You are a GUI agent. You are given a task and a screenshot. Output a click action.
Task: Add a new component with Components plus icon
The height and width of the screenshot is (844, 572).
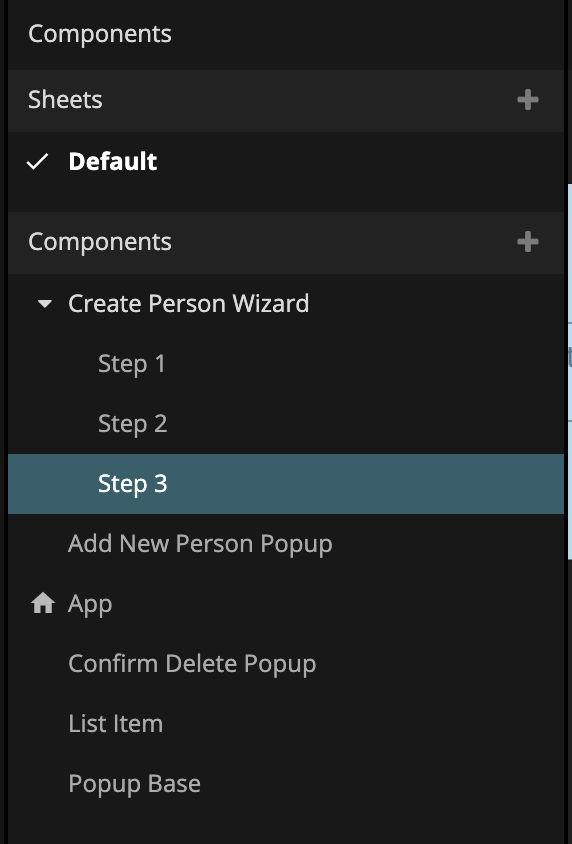point(527,242)
